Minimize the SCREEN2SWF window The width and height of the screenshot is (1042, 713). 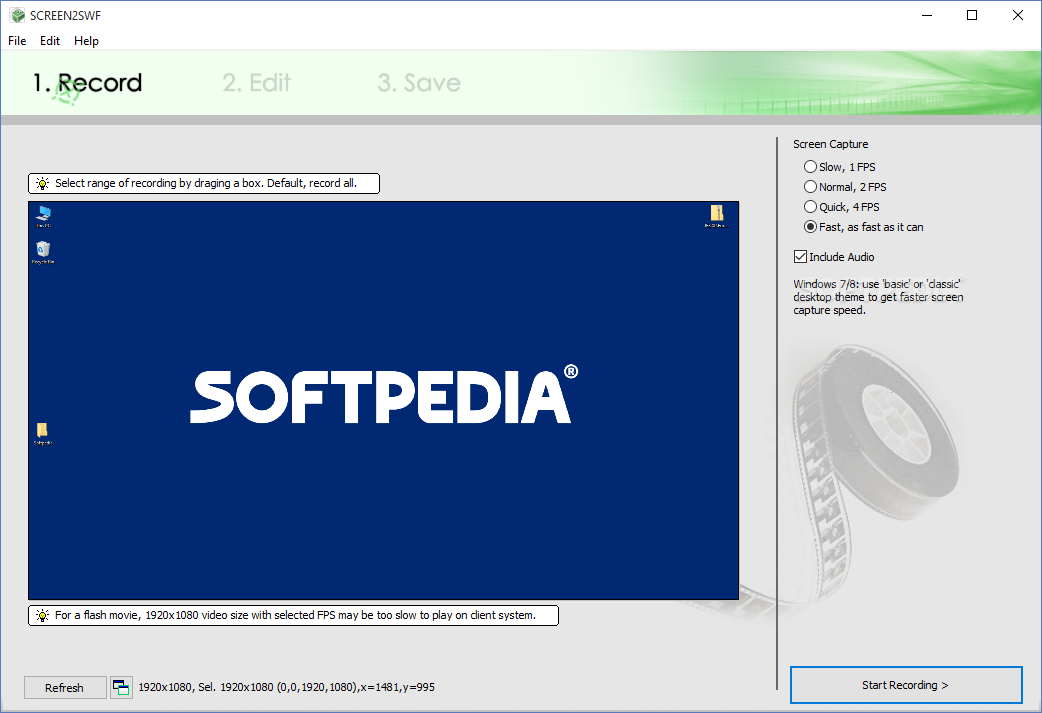(x=927, y=15)
